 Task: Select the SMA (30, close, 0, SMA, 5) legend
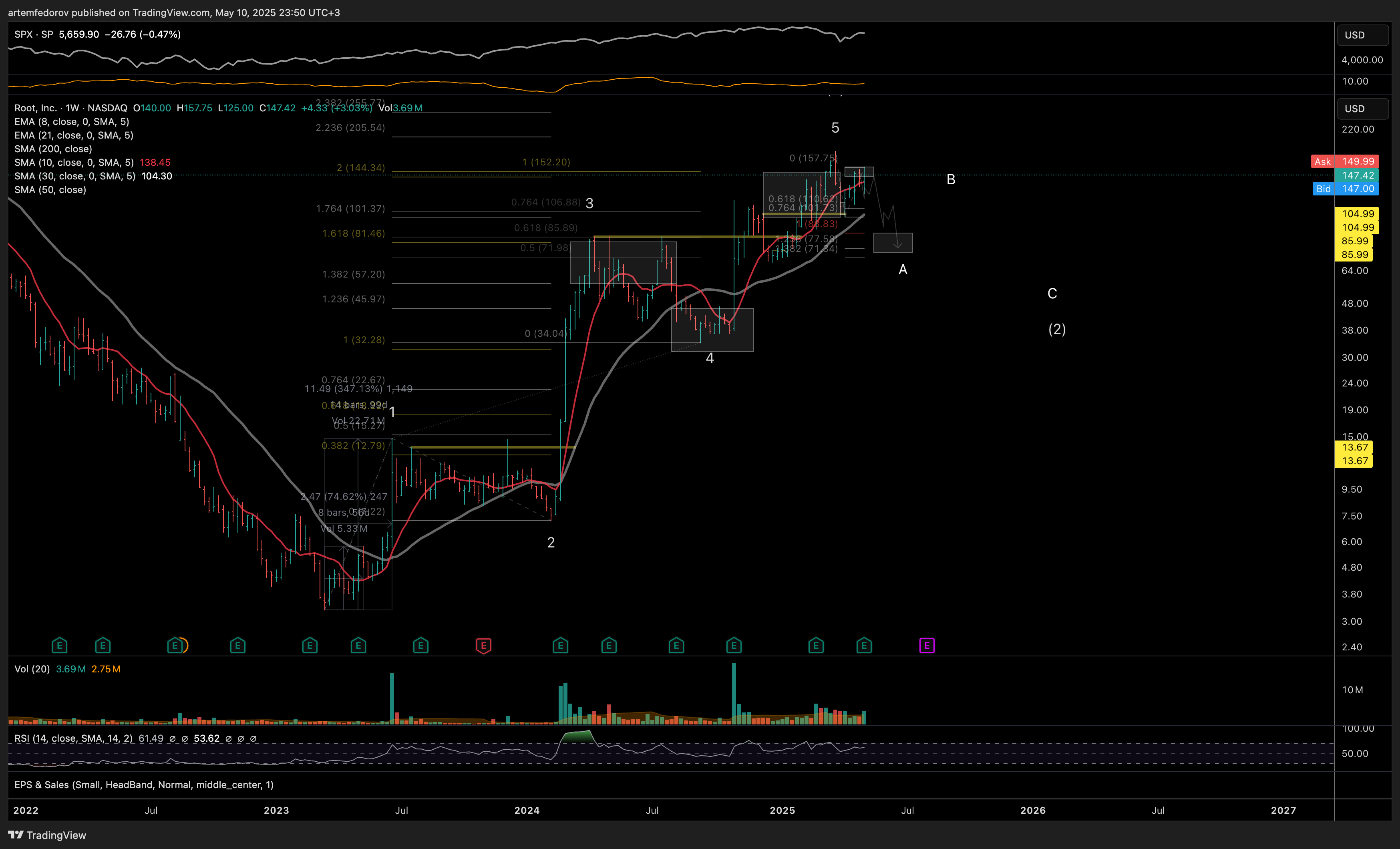click(75, 176)
